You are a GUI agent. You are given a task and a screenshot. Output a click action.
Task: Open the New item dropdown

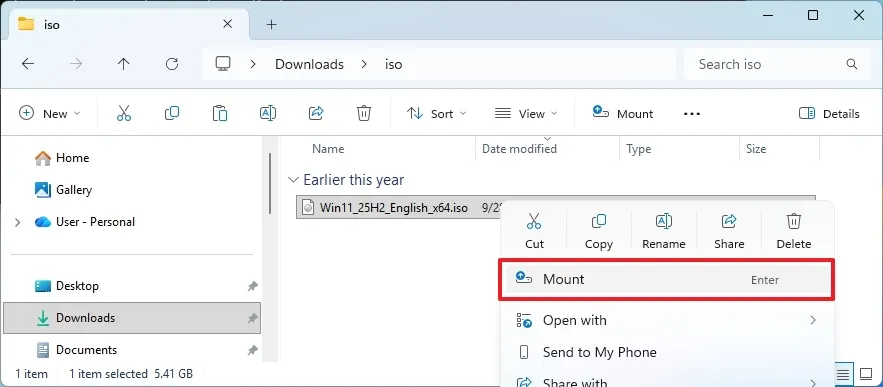[x=50, y=114]
